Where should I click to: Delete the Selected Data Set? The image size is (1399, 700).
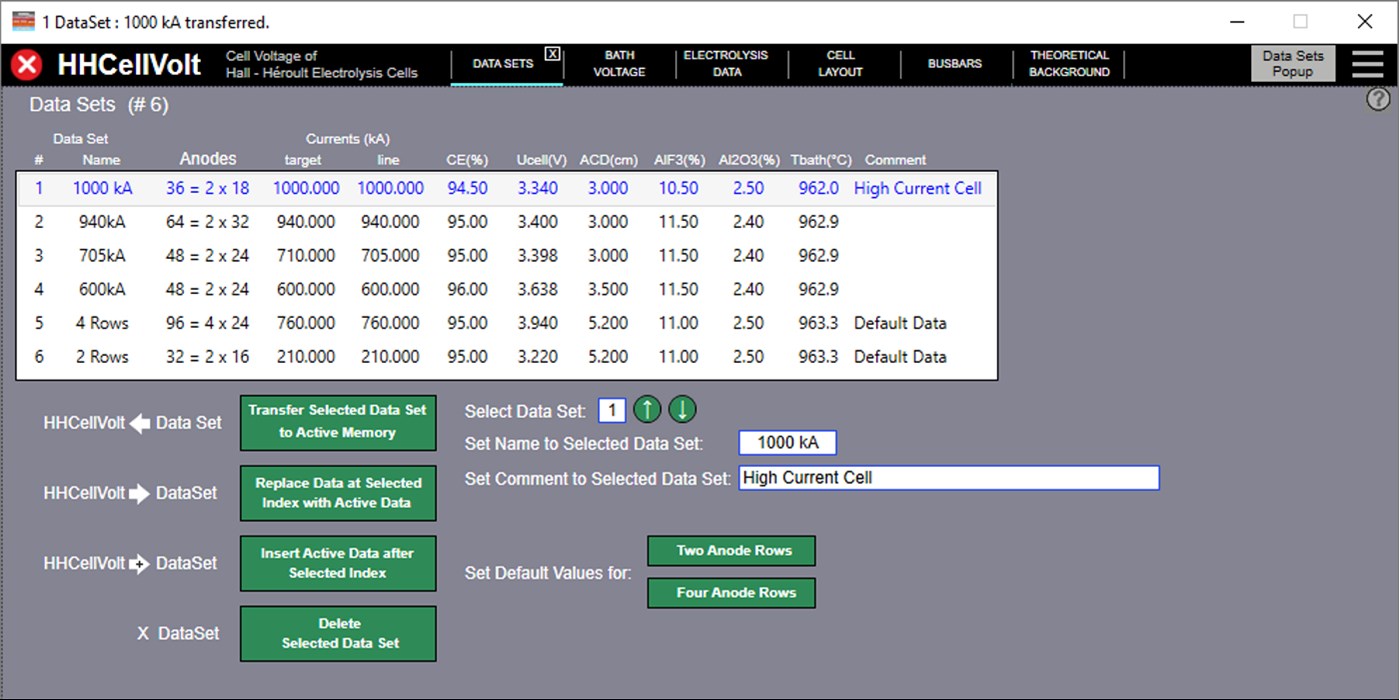pyautogui.click(x=337, y=633)
